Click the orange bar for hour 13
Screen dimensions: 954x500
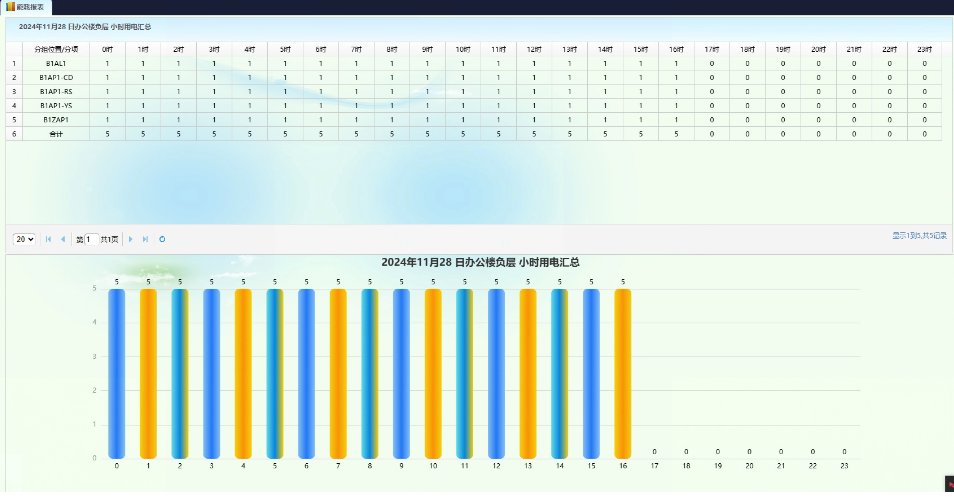point(528,373)
